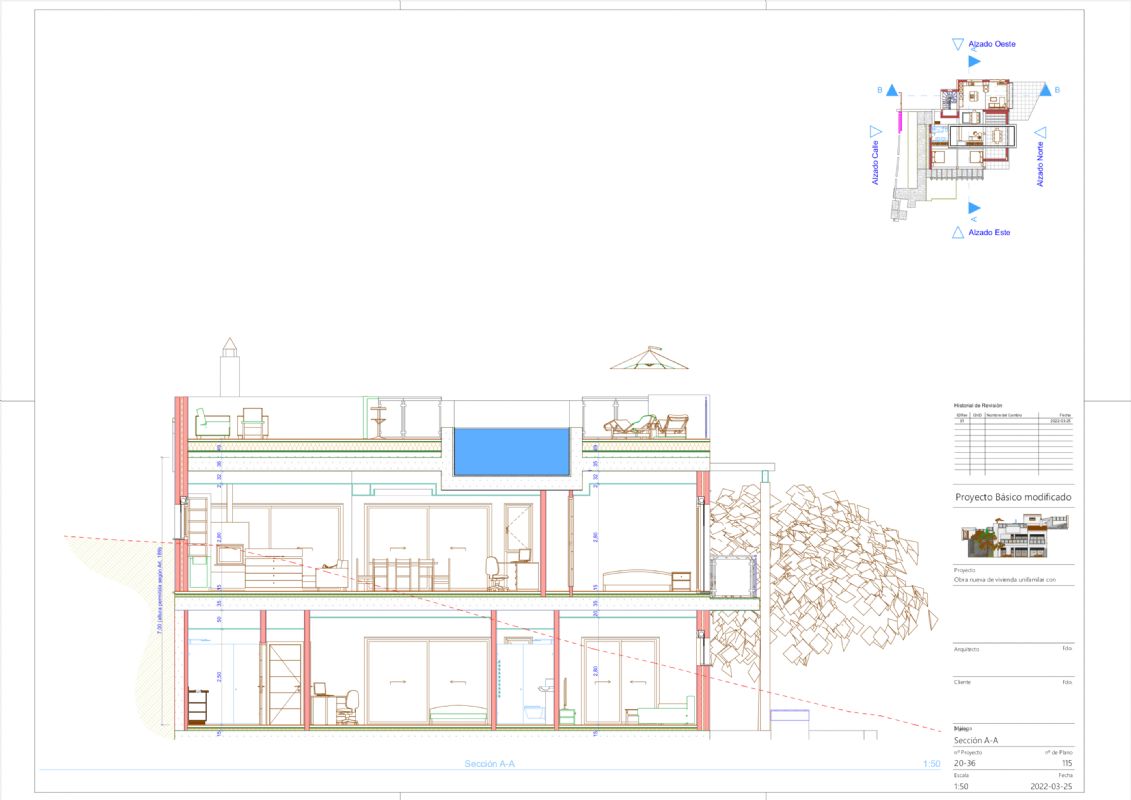Click the right section B filled triangle
Screen dimensions: 1131x800
pyautogui.click(x=1044, y=90)
